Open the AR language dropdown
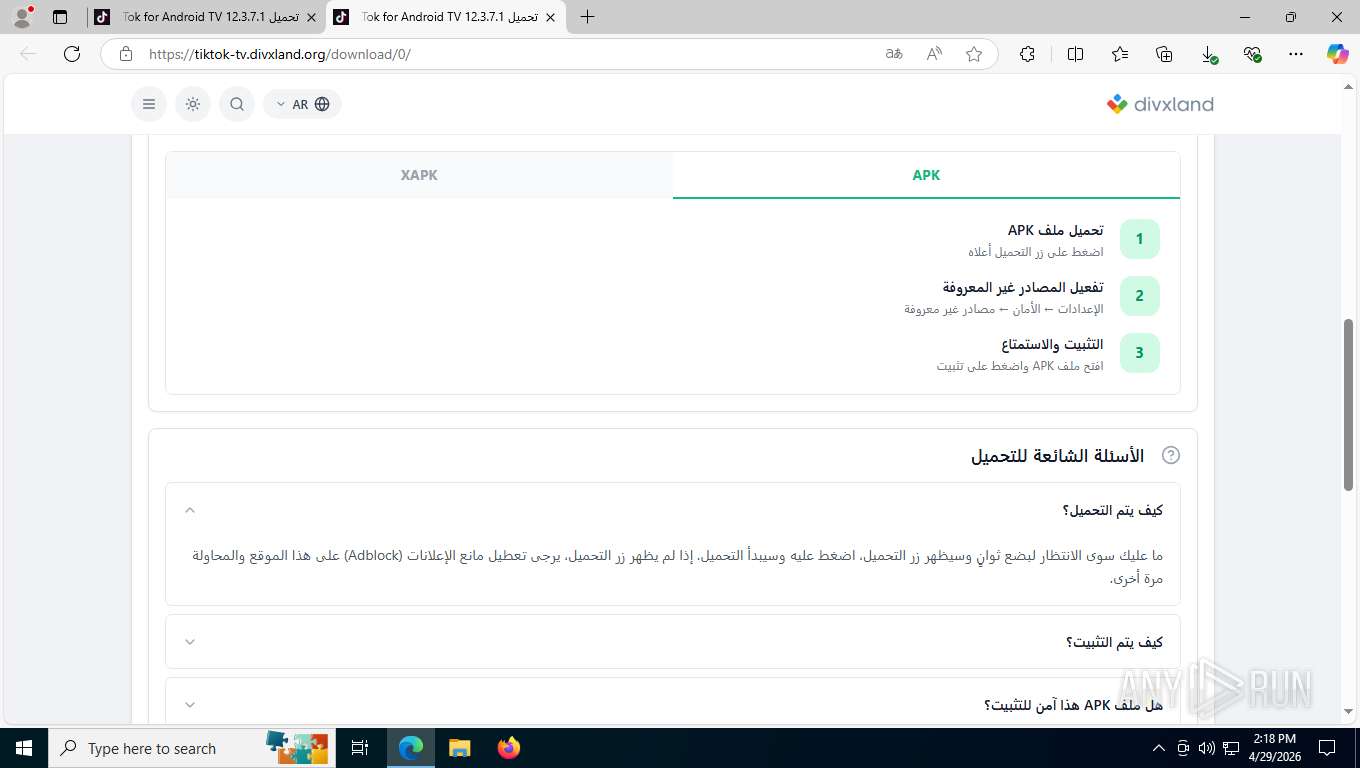 tap(302, 104)
